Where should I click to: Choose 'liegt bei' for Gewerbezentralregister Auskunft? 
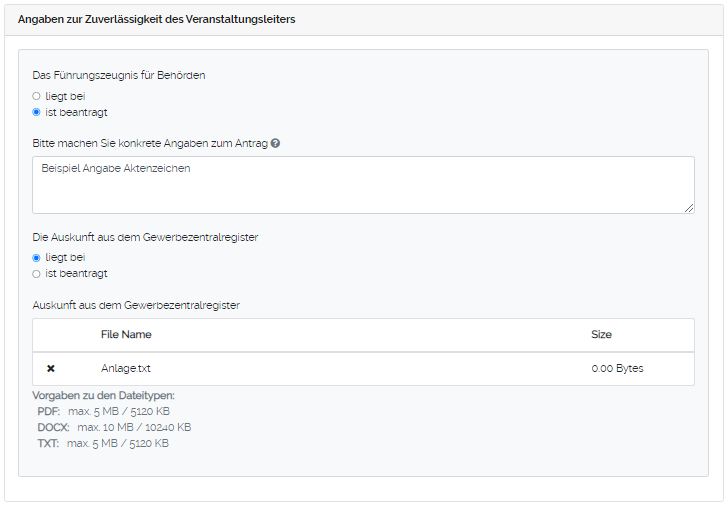[37, 257]
